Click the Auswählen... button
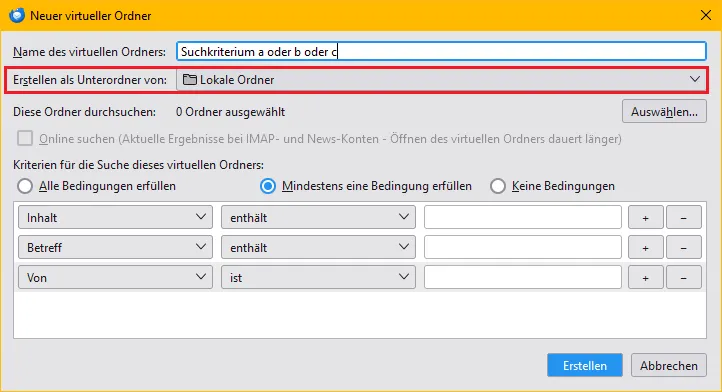This screenshot has width=722, height=392. [x=664, y=111]
